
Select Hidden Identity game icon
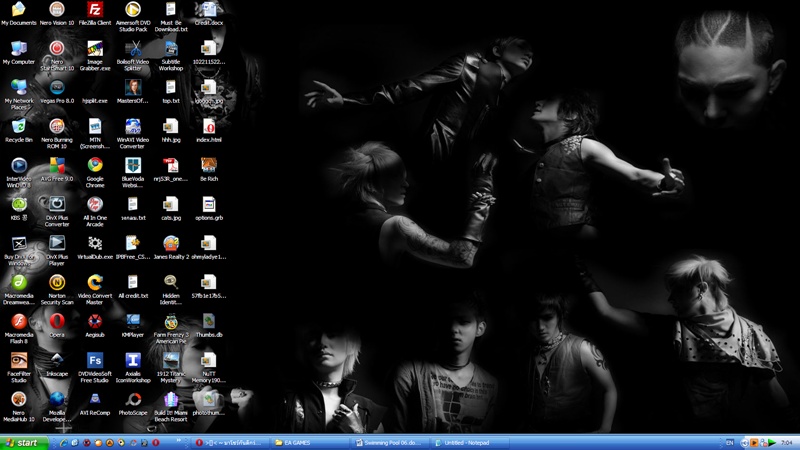tap(171, 290)
